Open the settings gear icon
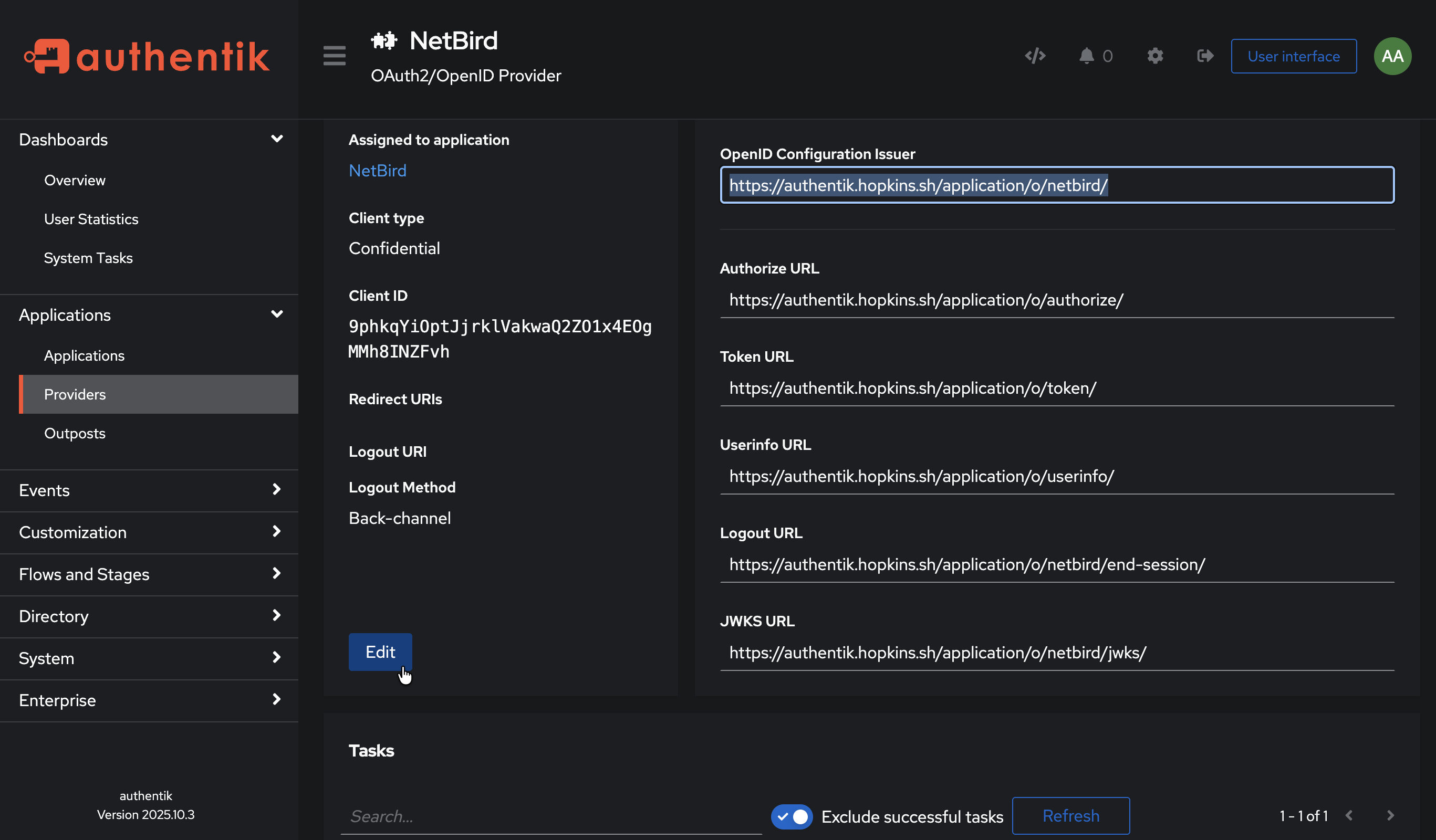The image size is (1436, 840). click(x=1154, y=56)
